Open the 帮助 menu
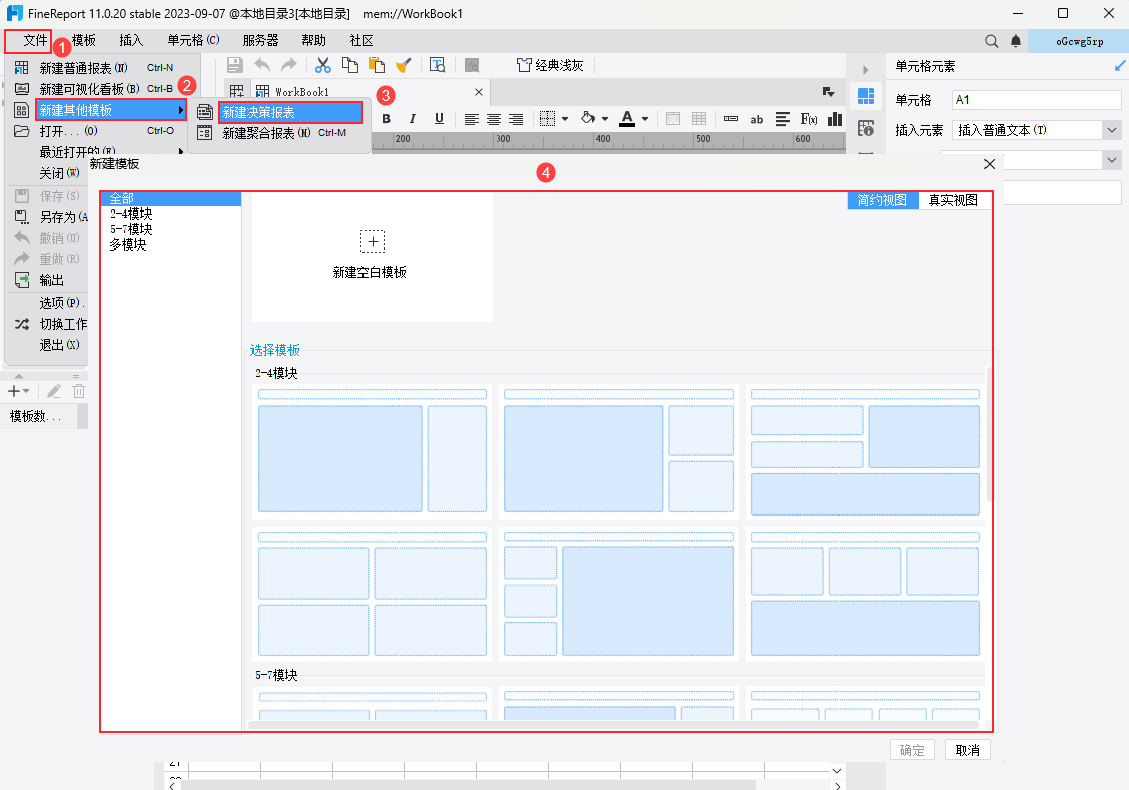1129x790 pixels. (313, 41)
